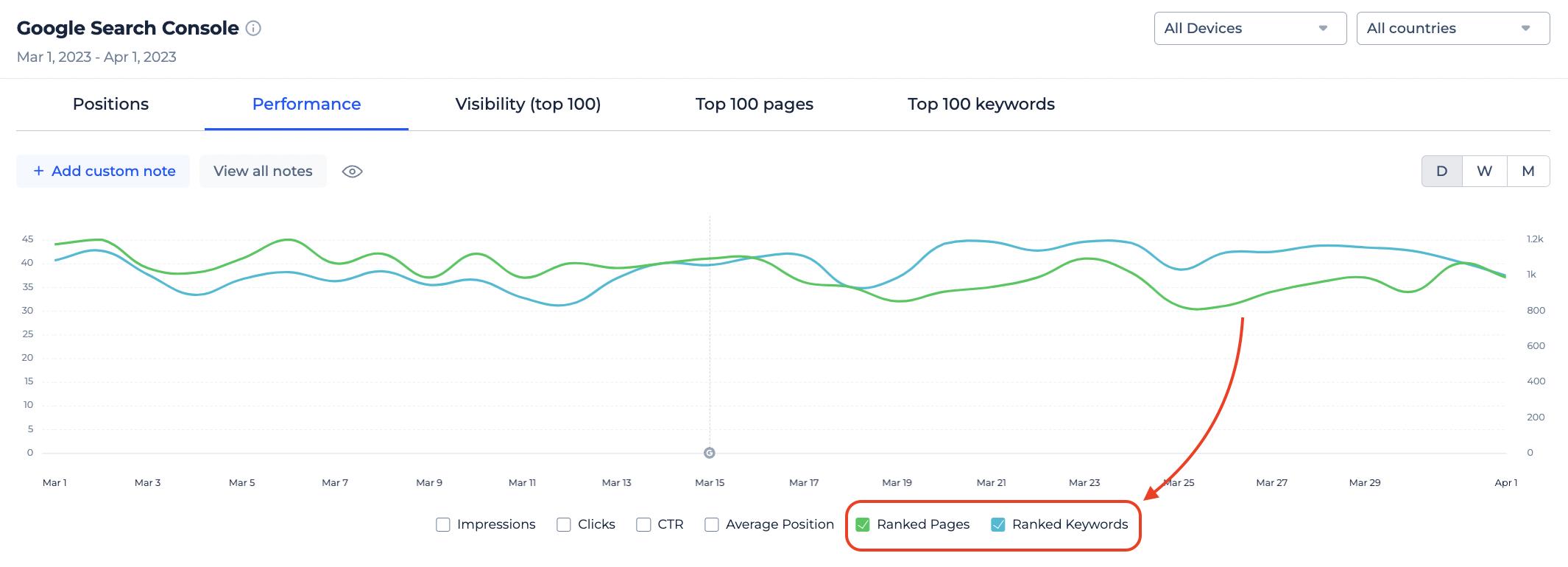Enable the Average Position checkbox
Viewport: 1568px width, 567px height.
coord(711,524)
